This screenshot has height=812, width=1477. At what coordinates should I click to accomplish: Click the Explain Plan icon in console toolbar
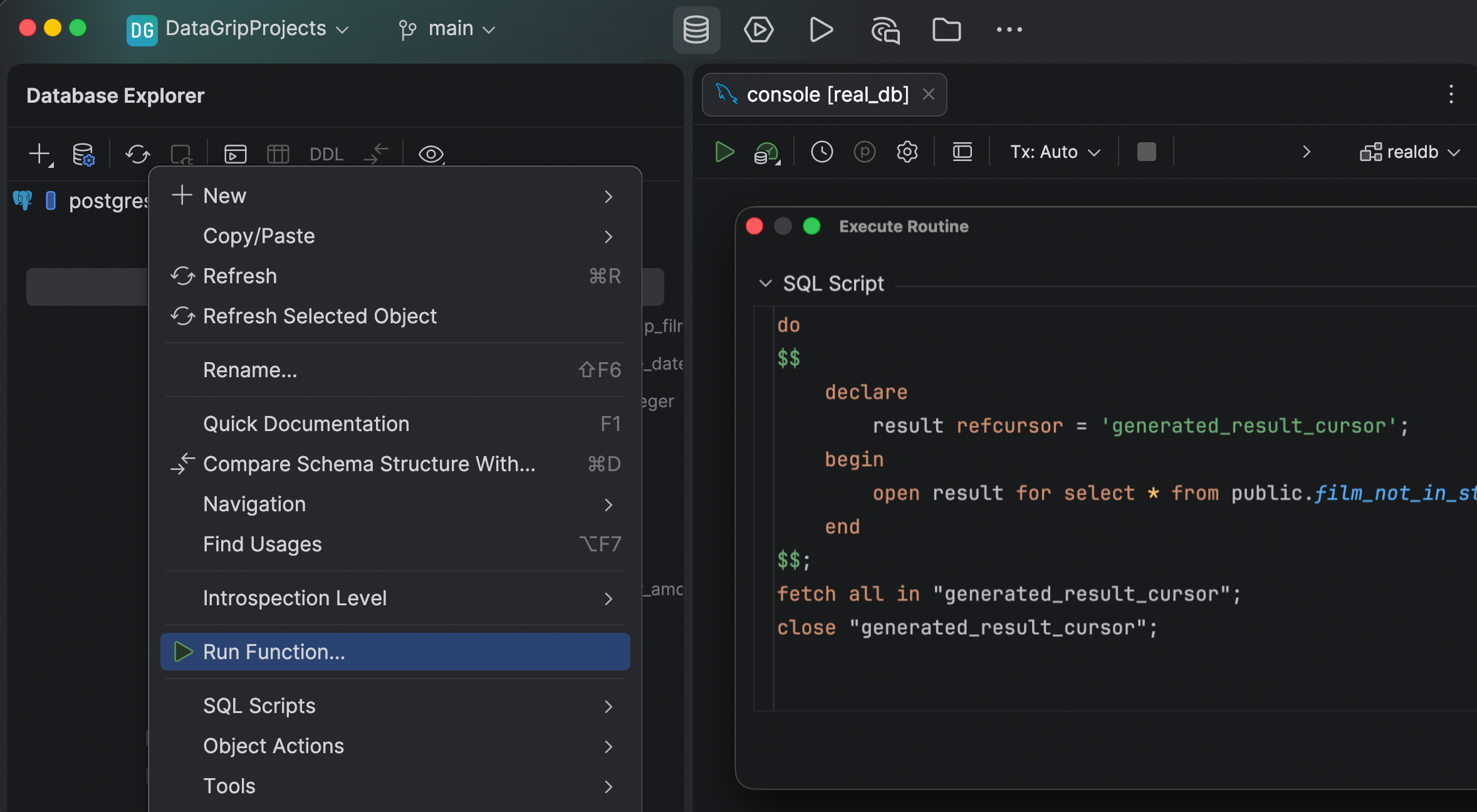coord(766,152)
